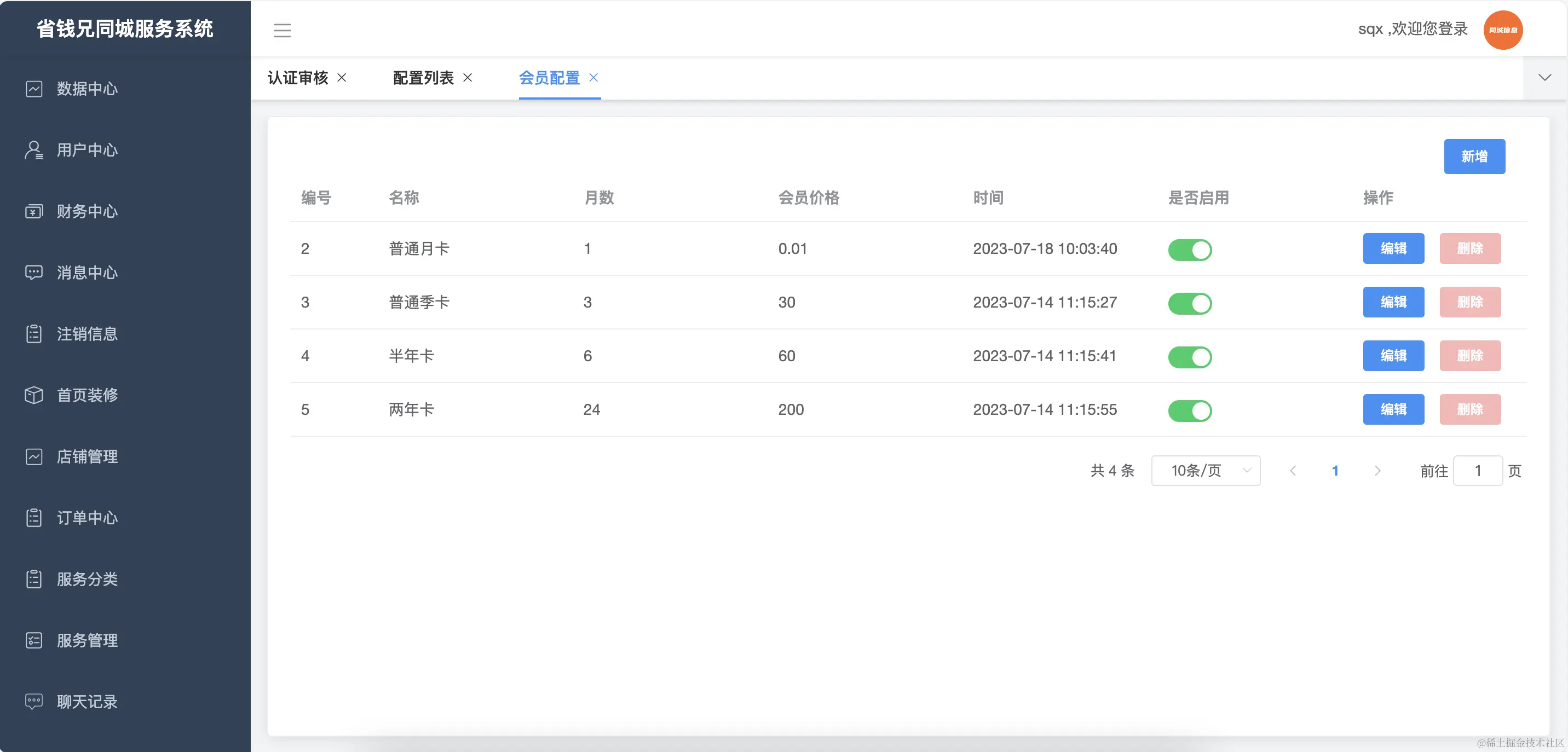Switch to the 认证审核 tab
The height and width of the screenshot is (752, 1568).
[x=297, y=78]
